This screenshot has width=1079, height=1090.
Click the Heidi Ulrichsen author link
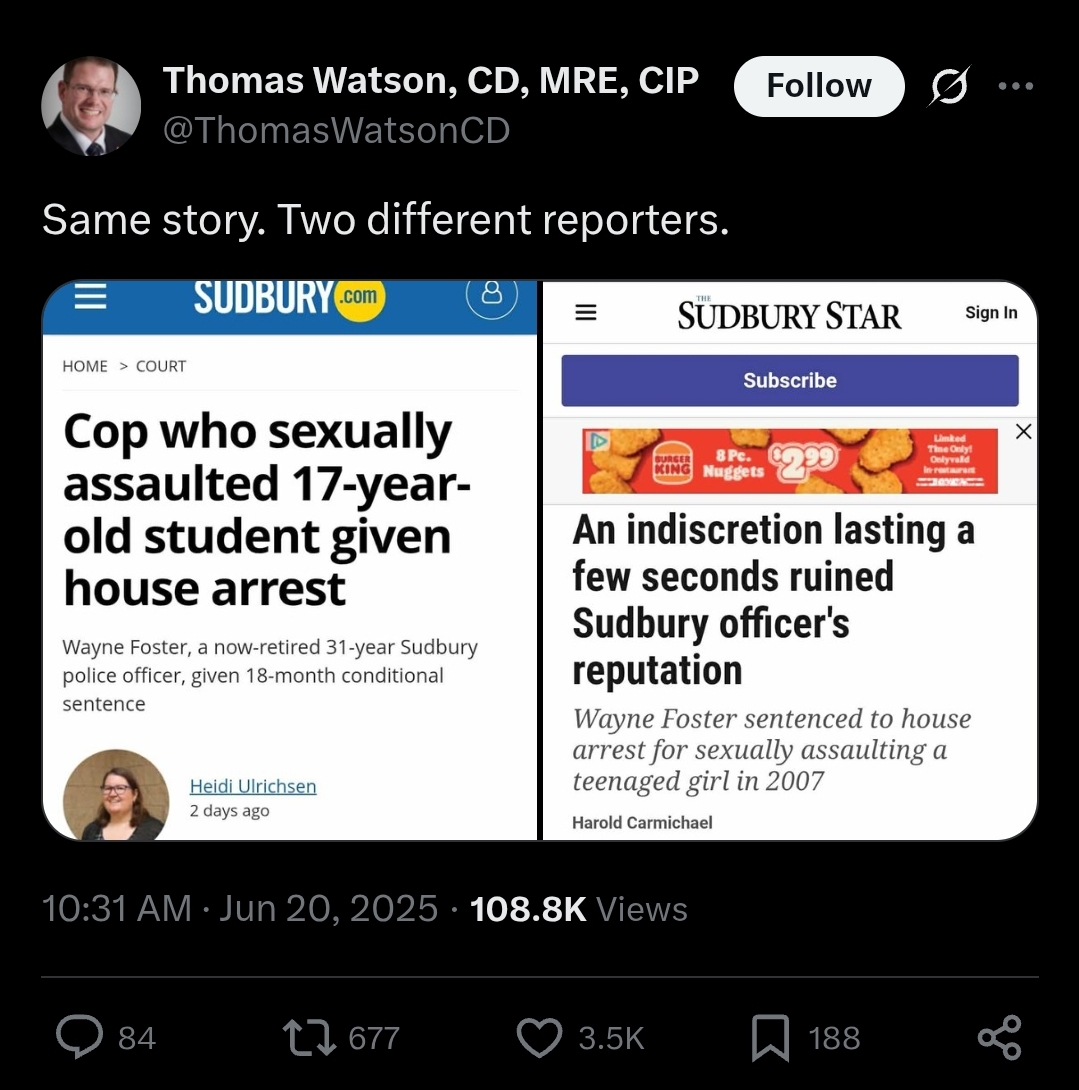coord(253,786)
